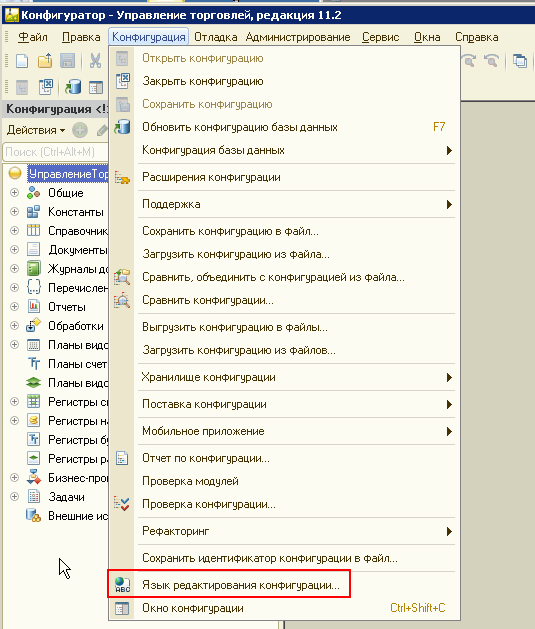The width and height of the screenshot is (535, 629).
Task: Expand the Обработки tree node
Action: coord(14,325)
